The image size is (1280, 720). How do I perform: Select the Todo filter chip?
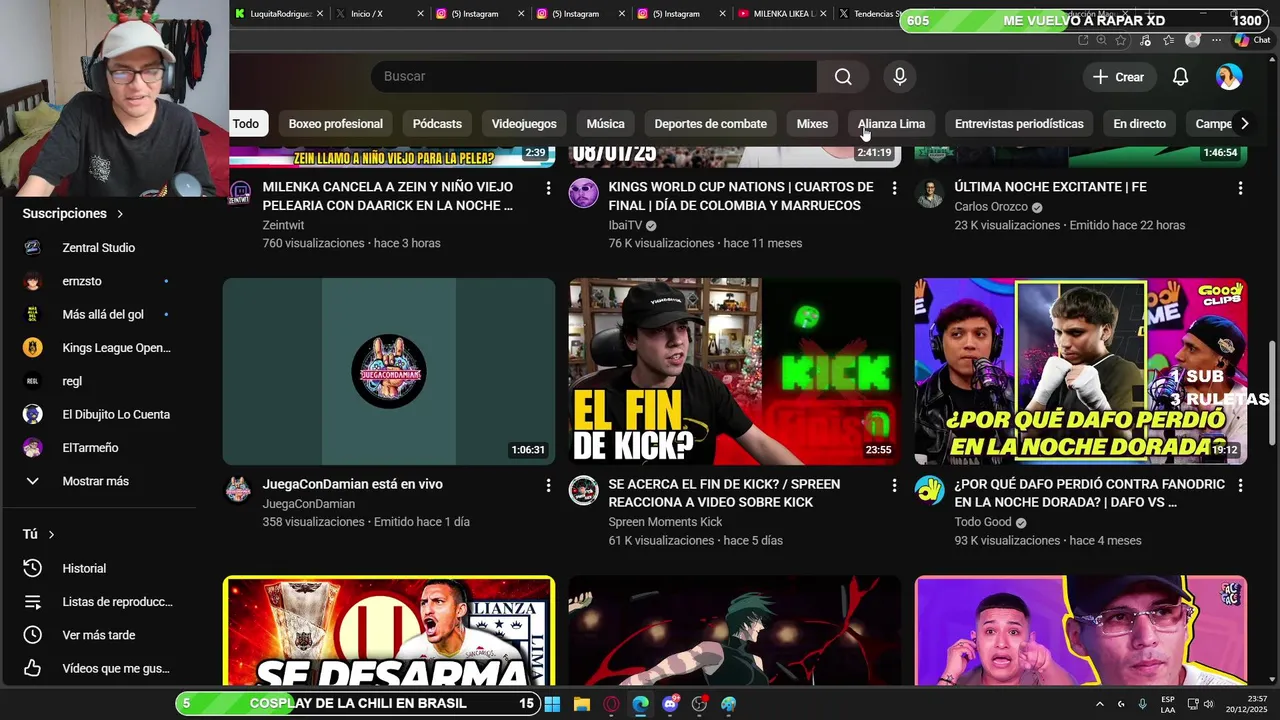(246, 124)
